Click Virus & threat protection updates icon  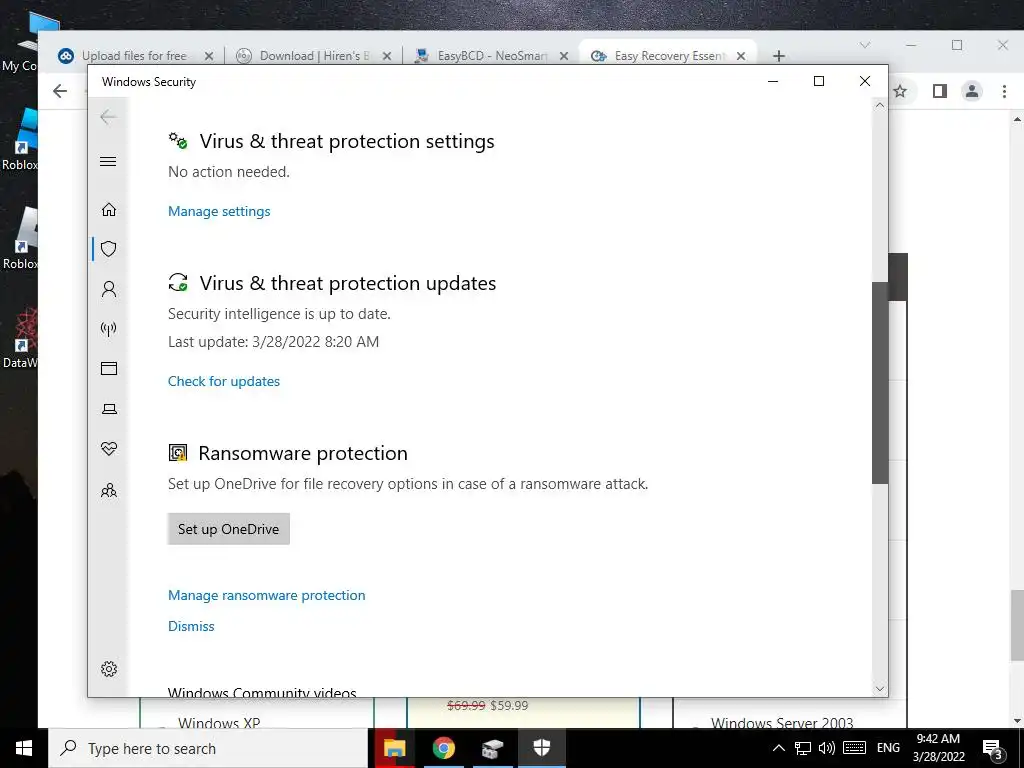click(178, 282)
